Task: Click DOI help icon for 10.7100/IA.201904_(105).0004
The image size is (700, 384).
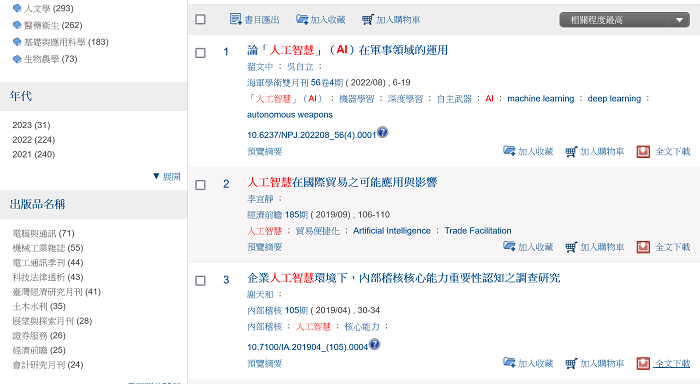Action: 375,344
